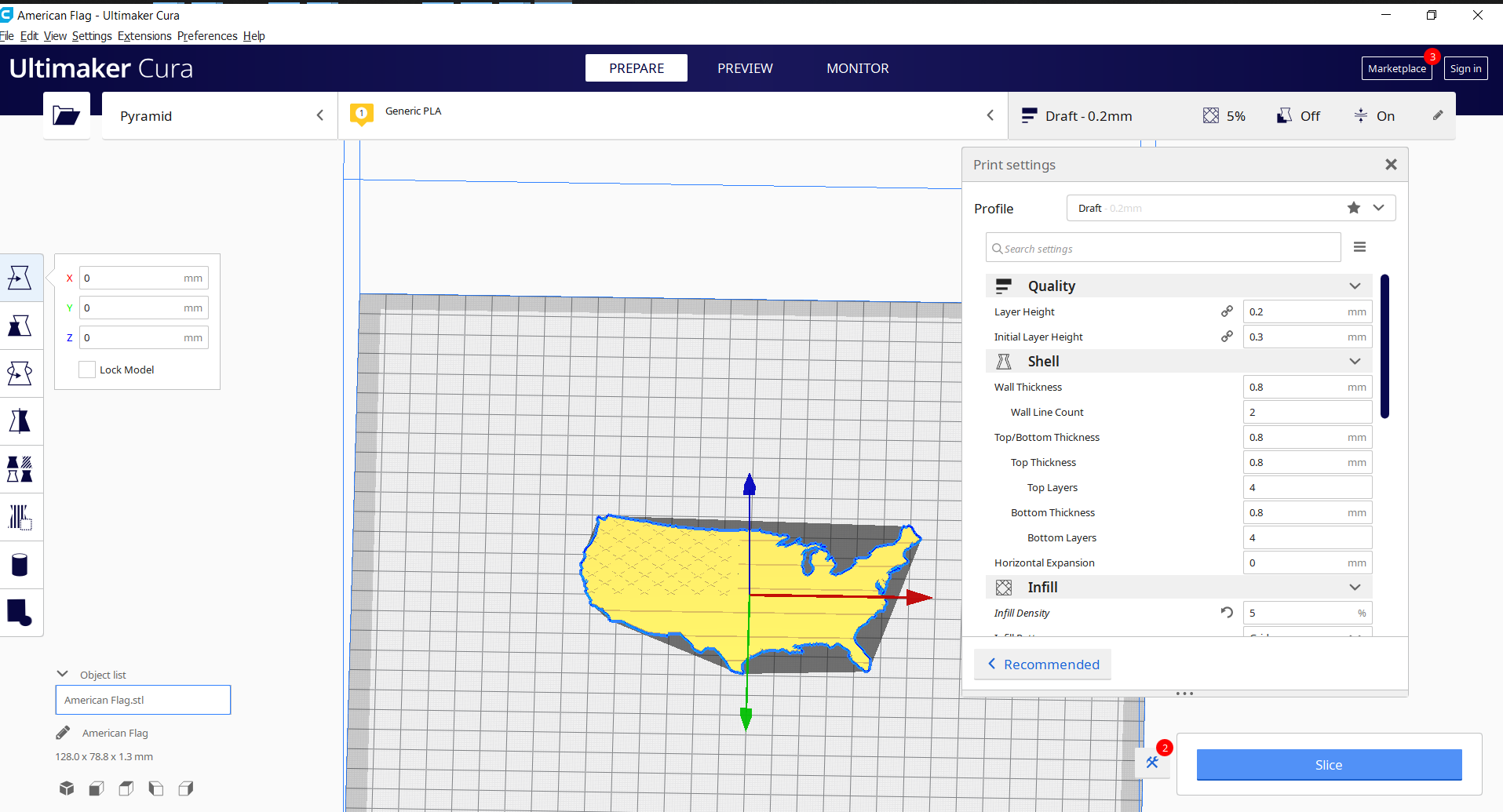
Task: Collapse the Shell settings section
Action: (1355, 362)
